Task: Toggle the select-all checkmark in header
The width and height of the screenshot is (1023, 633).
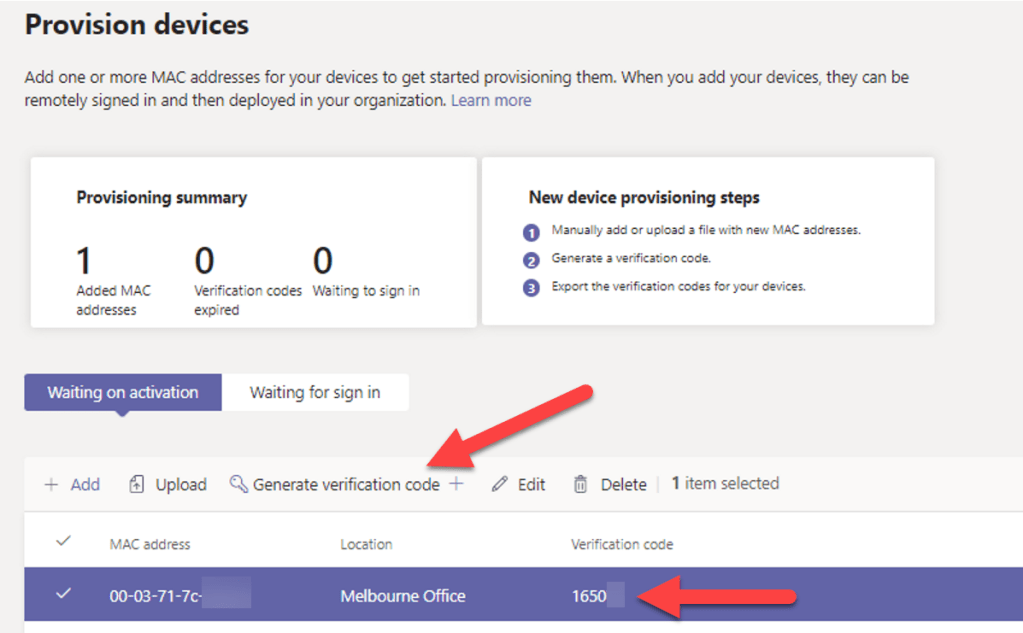Action: tap(64, 541)
